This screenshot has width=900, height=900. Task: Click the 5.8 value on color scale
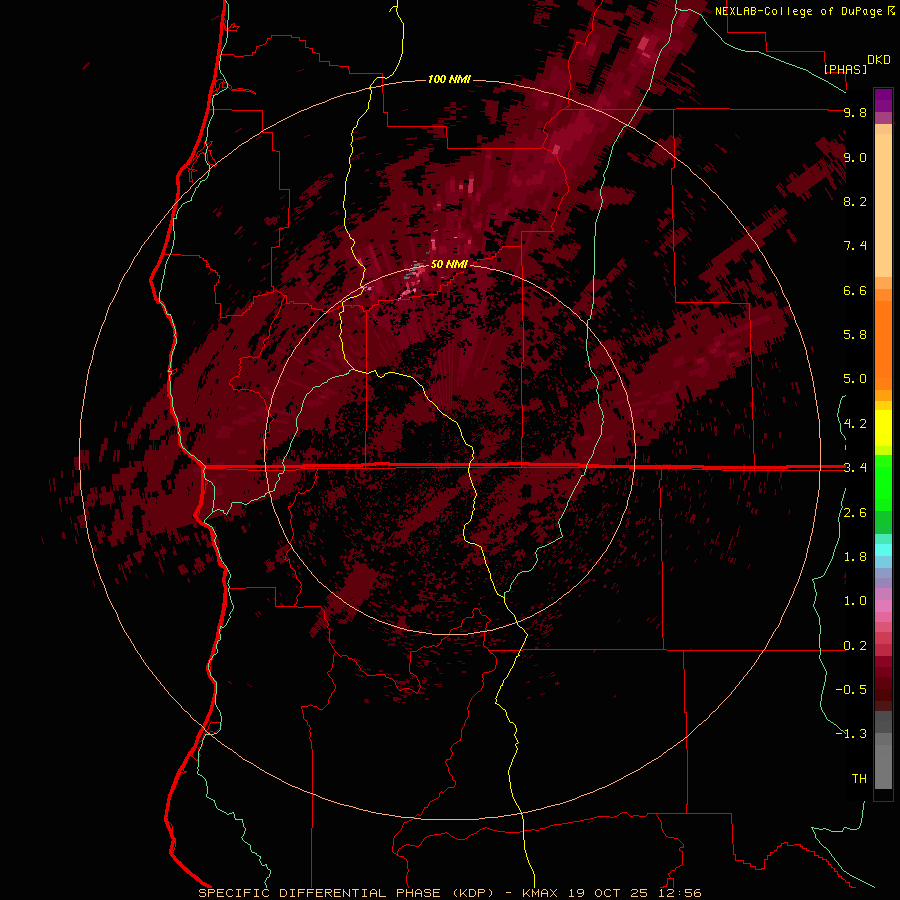(855, 335)
